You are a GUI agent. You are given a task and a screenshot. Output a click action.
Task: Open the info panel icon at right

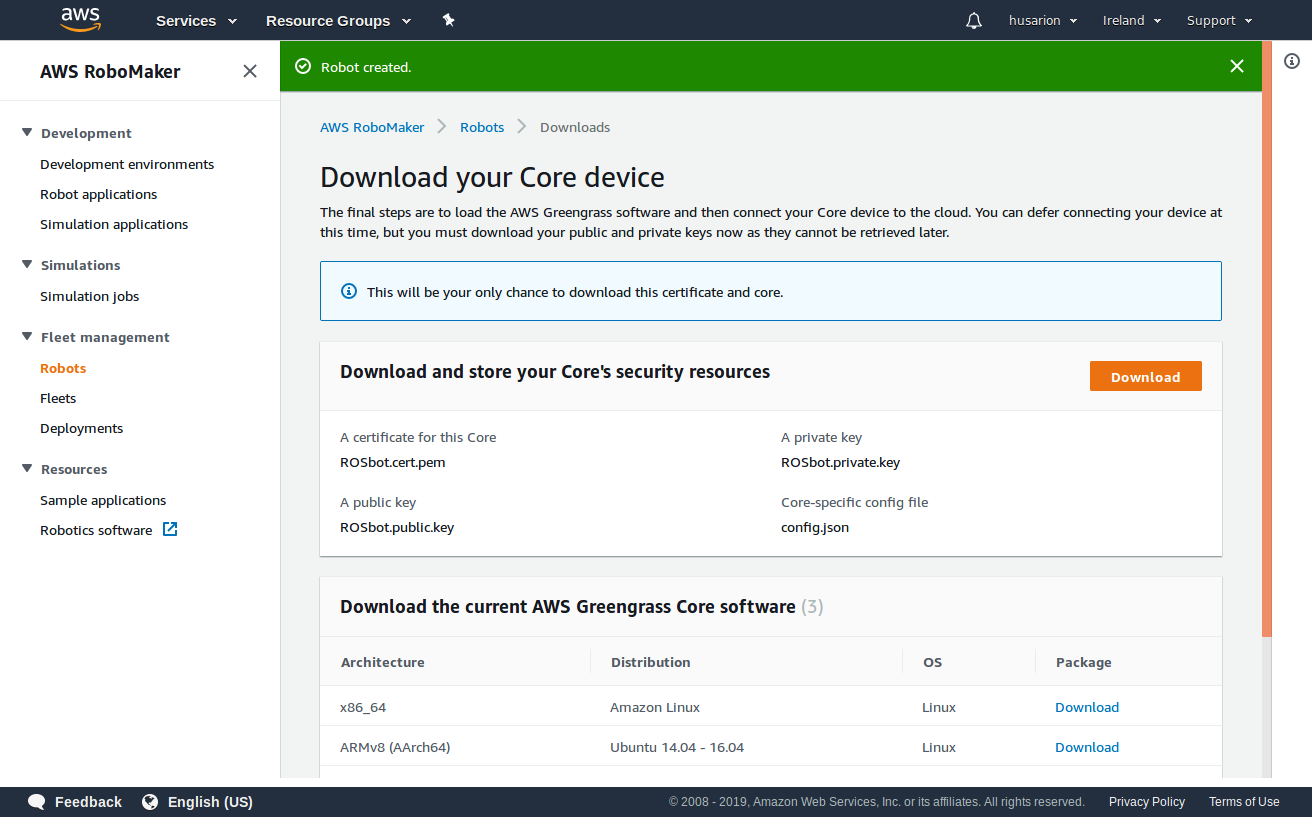pyautogui.click(x=1291, y=61)
